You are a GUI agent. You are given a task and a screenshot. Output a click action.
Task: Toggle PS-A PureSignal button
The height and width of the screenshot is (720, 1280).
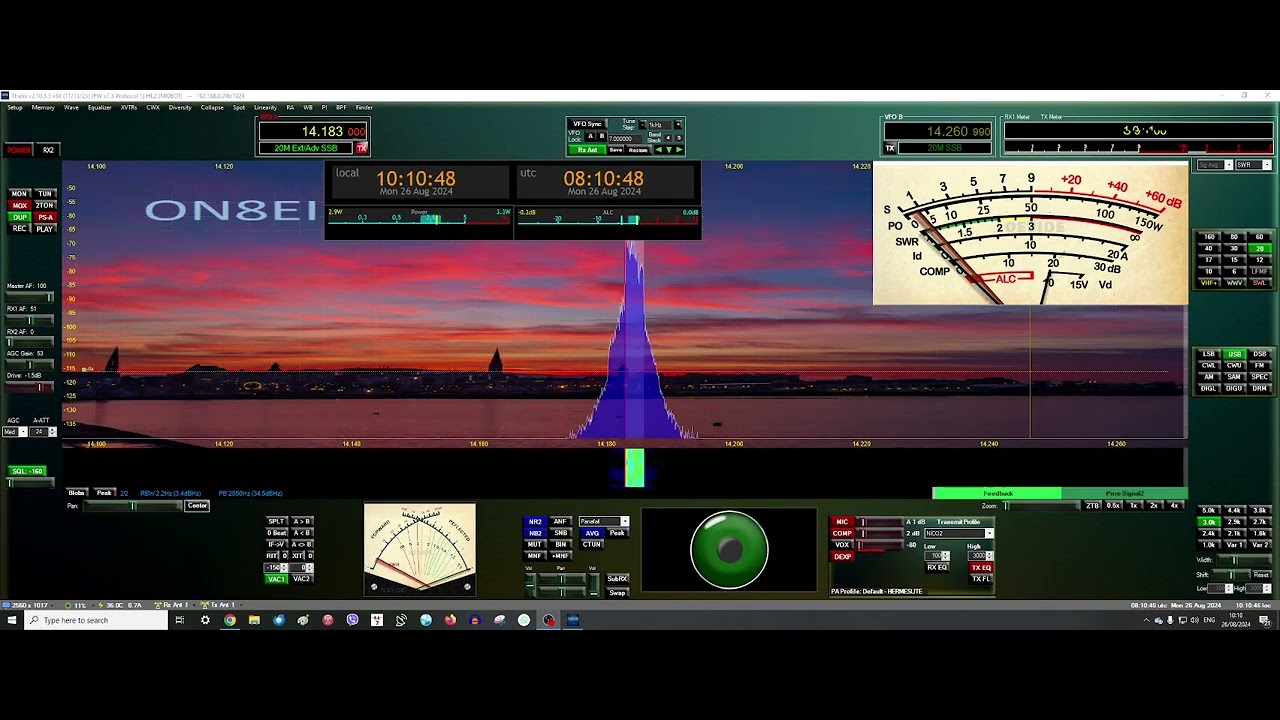coord(45,217)
